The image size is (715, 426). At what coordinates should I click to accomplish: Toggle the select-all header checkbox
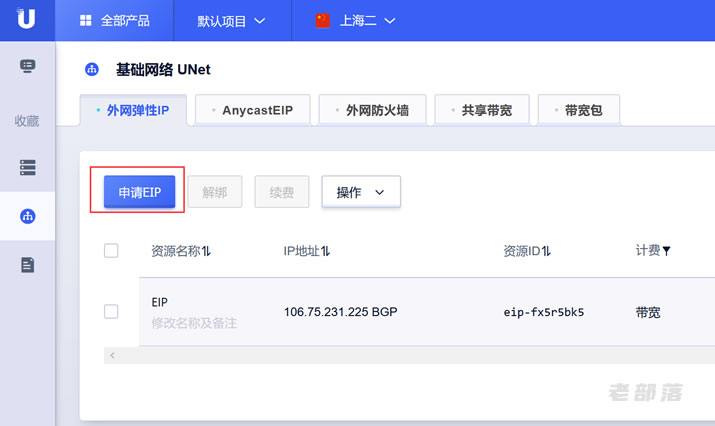111,250
